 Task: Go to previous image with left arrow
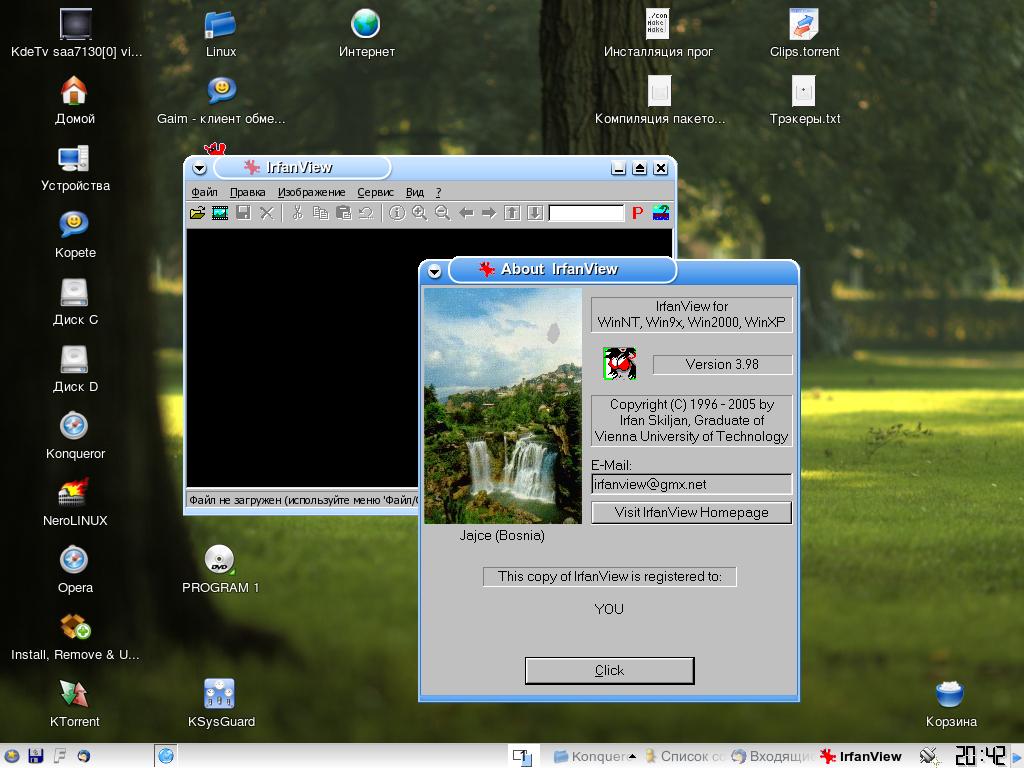click(466, 213)
